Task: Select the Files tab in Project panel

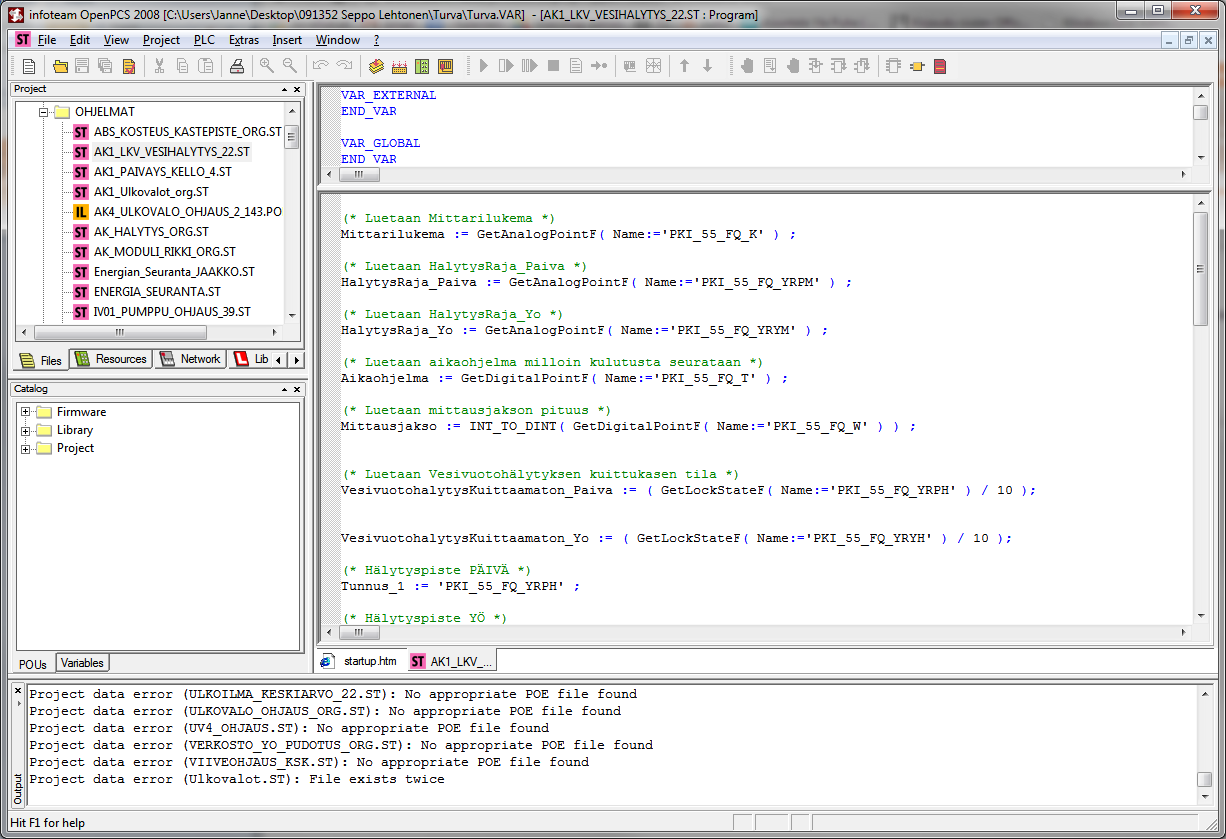Action: (x=41, y=360)
